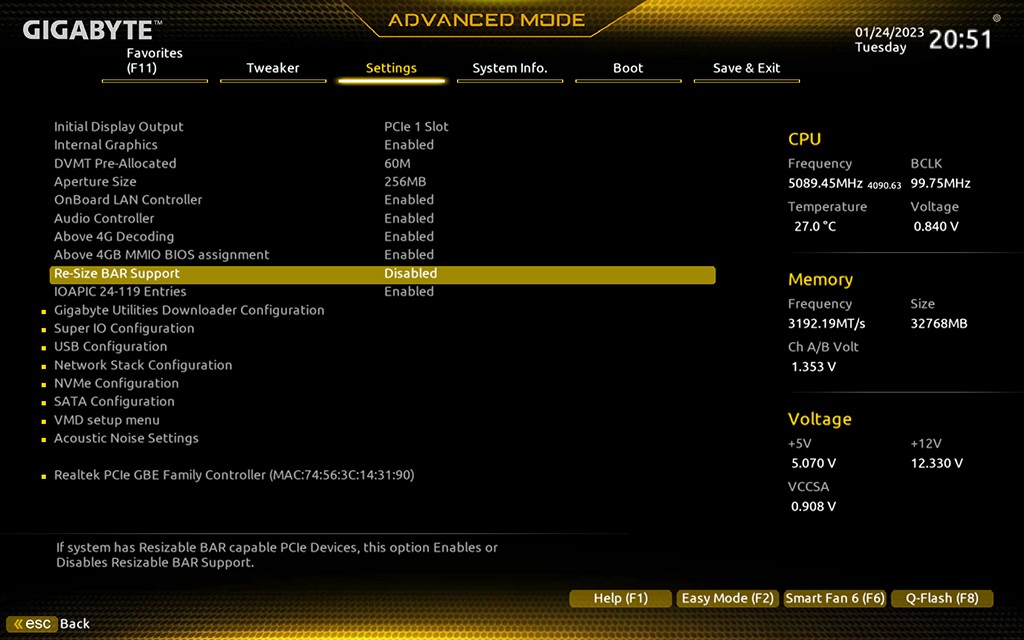Screen dimensions: 1024x640
Task: Open NVMe Configuration submenu
Action: 116,383
